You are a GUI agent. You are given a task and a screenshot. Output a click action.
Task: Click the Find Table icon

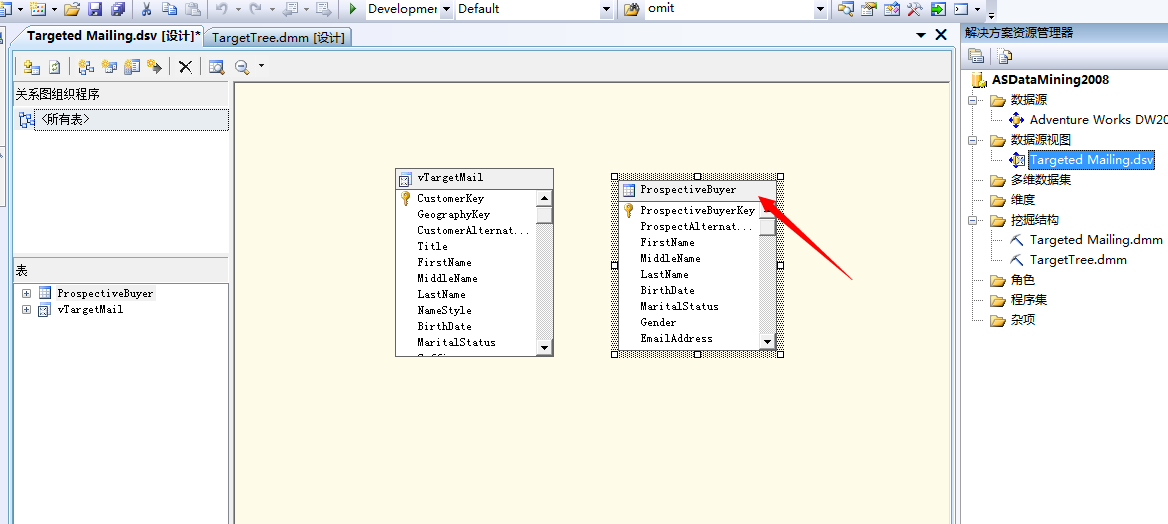[x=216, y=67]
